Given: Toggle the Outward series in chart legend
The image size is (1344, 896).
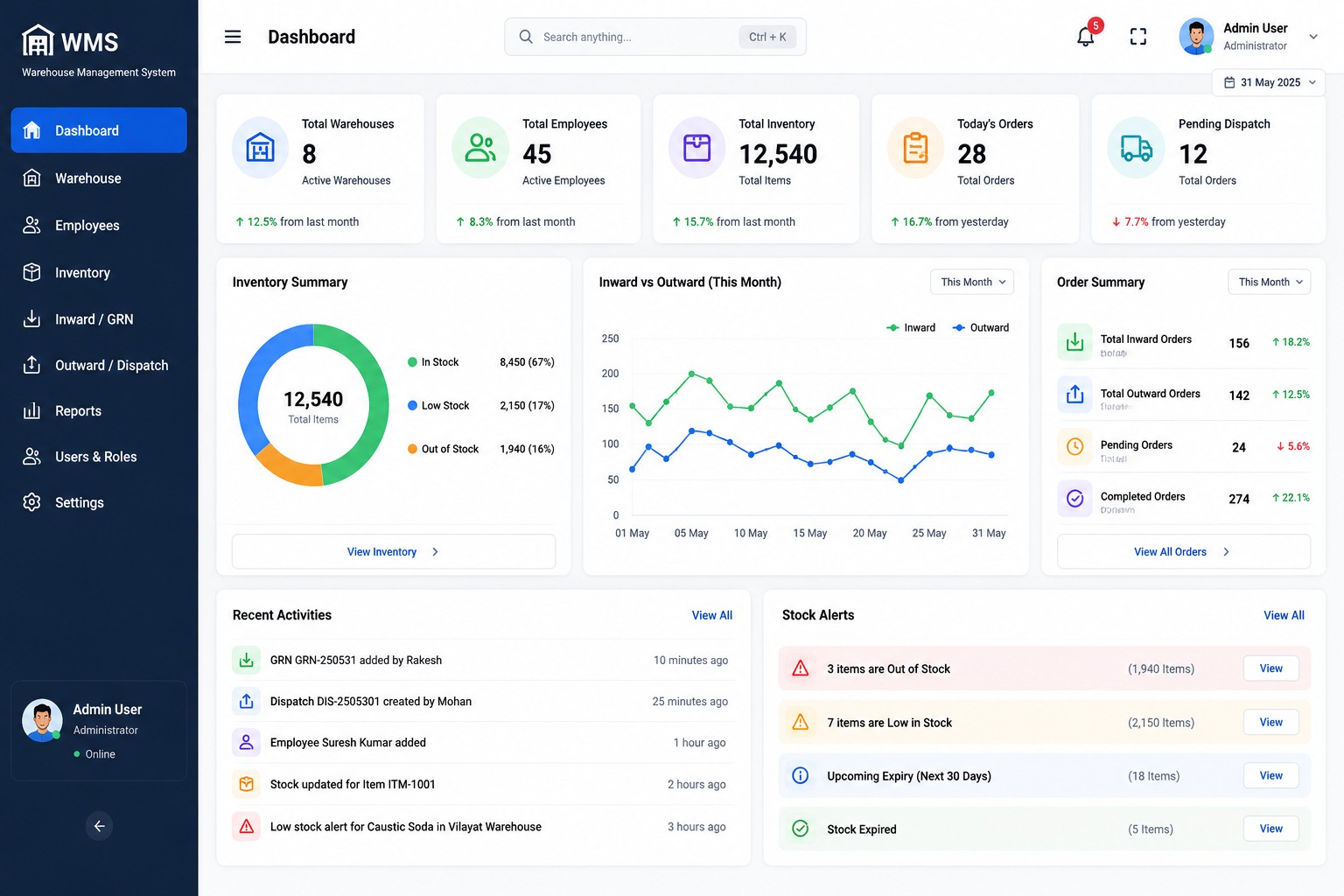Looking at the screenshot, I should (x=981, y=328).
